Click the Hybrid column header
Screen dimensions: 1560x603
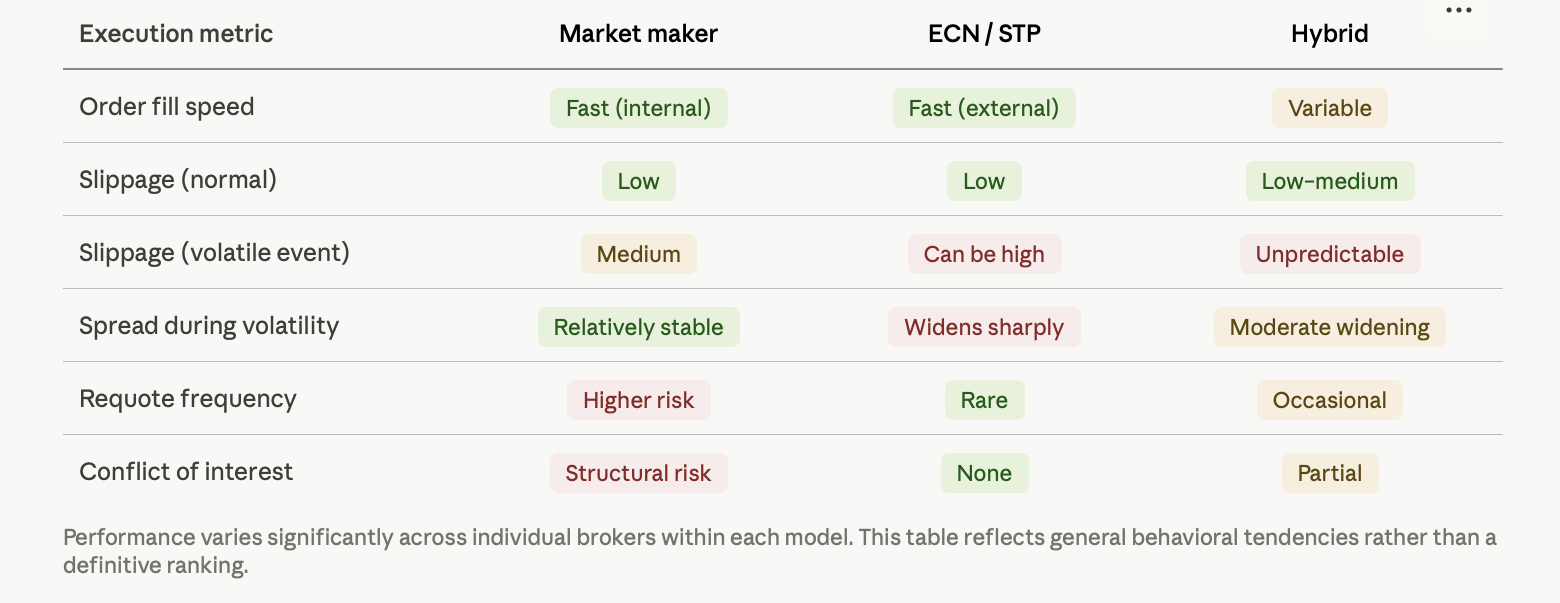pos(1329,33)
